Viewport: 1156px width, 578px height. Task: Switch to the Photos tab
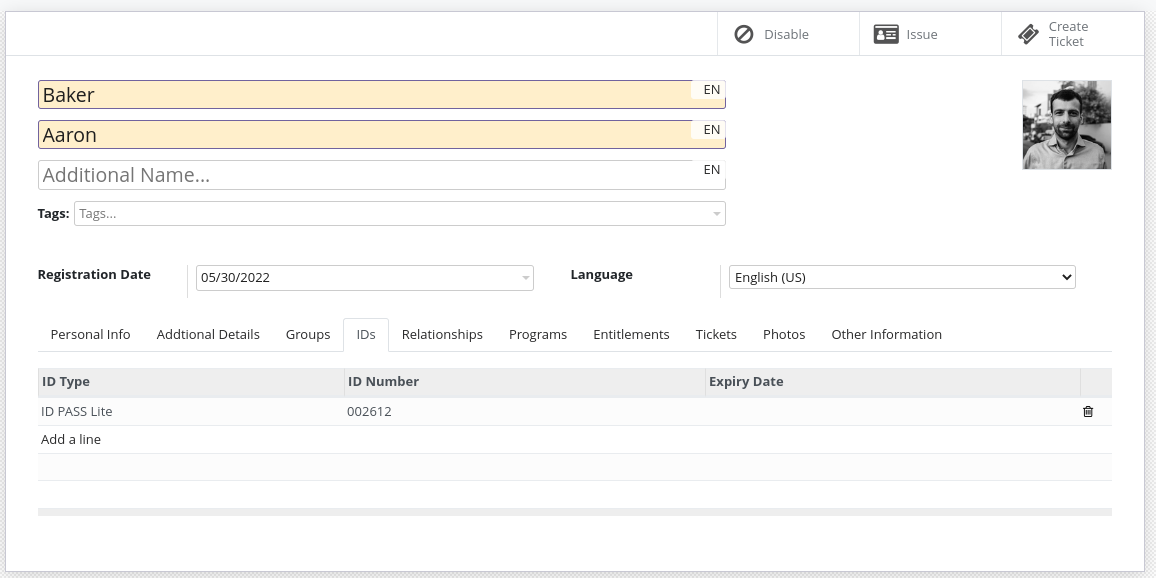(x=783, y=334)
